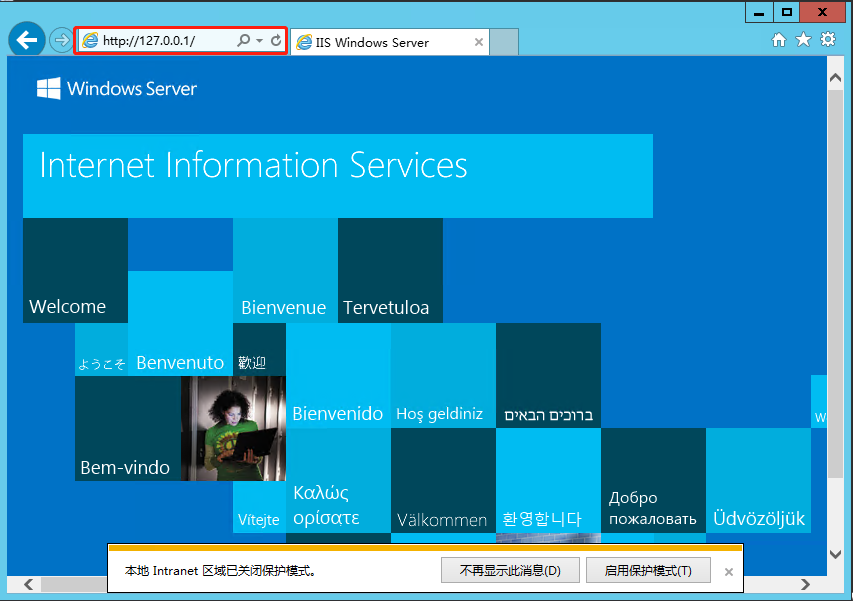Maximize the browser window
The width and height of the screenshot is (853, 601).
(787, 13)
